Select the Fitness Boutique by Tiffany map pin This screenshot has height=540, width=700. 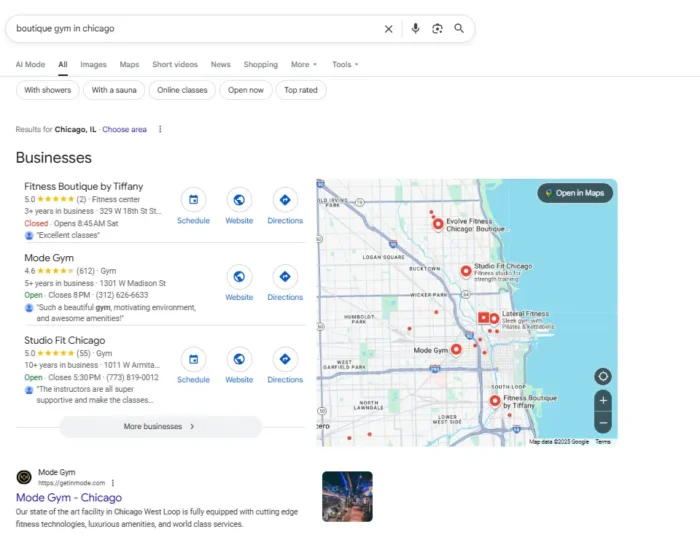pos(495,401)
